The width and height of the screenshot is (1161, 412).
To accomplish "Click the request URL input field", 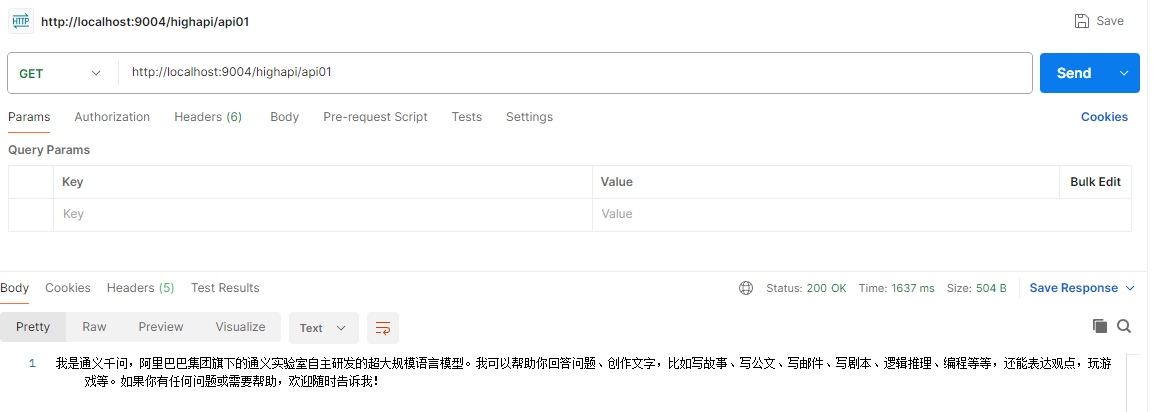I will click(x=575, y=73).
